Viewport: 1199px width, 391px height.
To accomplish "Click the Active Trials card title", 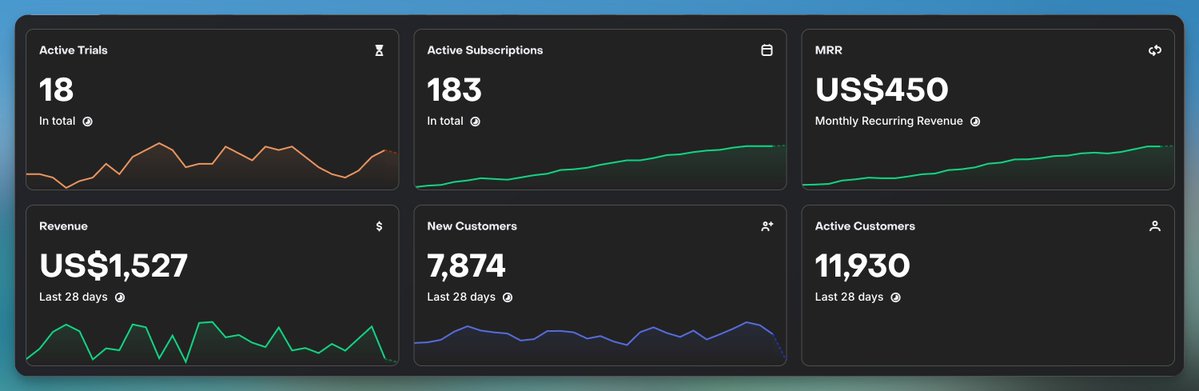I will [73, 51].
